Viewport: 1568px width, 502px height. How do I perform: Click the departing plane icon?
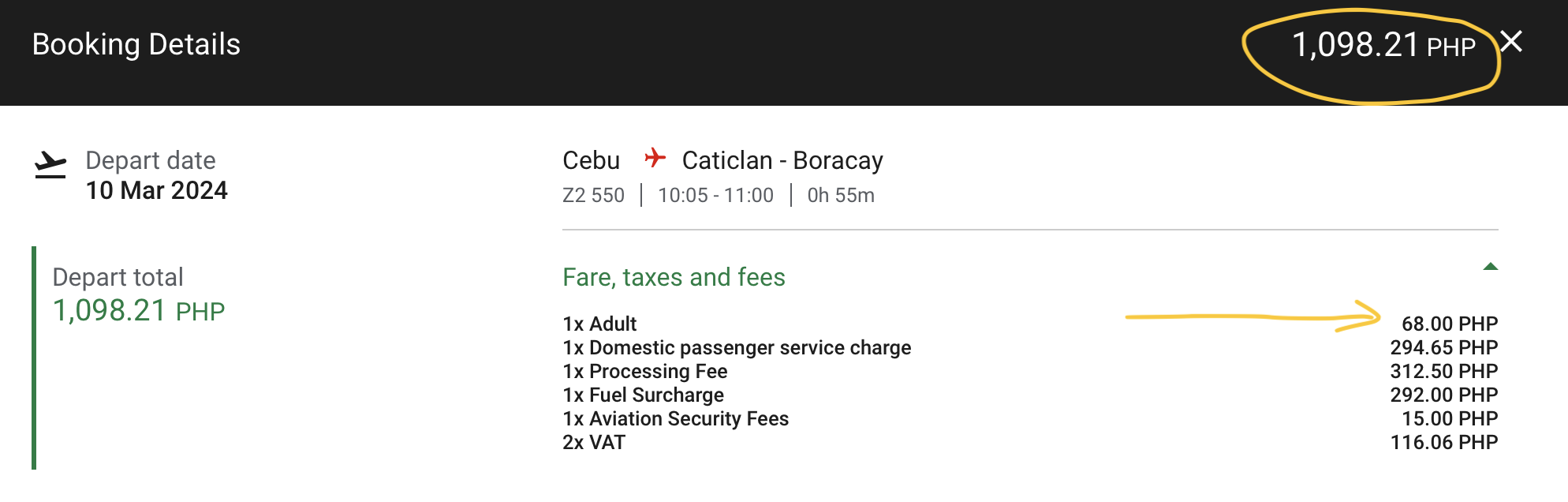click(x=50, y=165)
